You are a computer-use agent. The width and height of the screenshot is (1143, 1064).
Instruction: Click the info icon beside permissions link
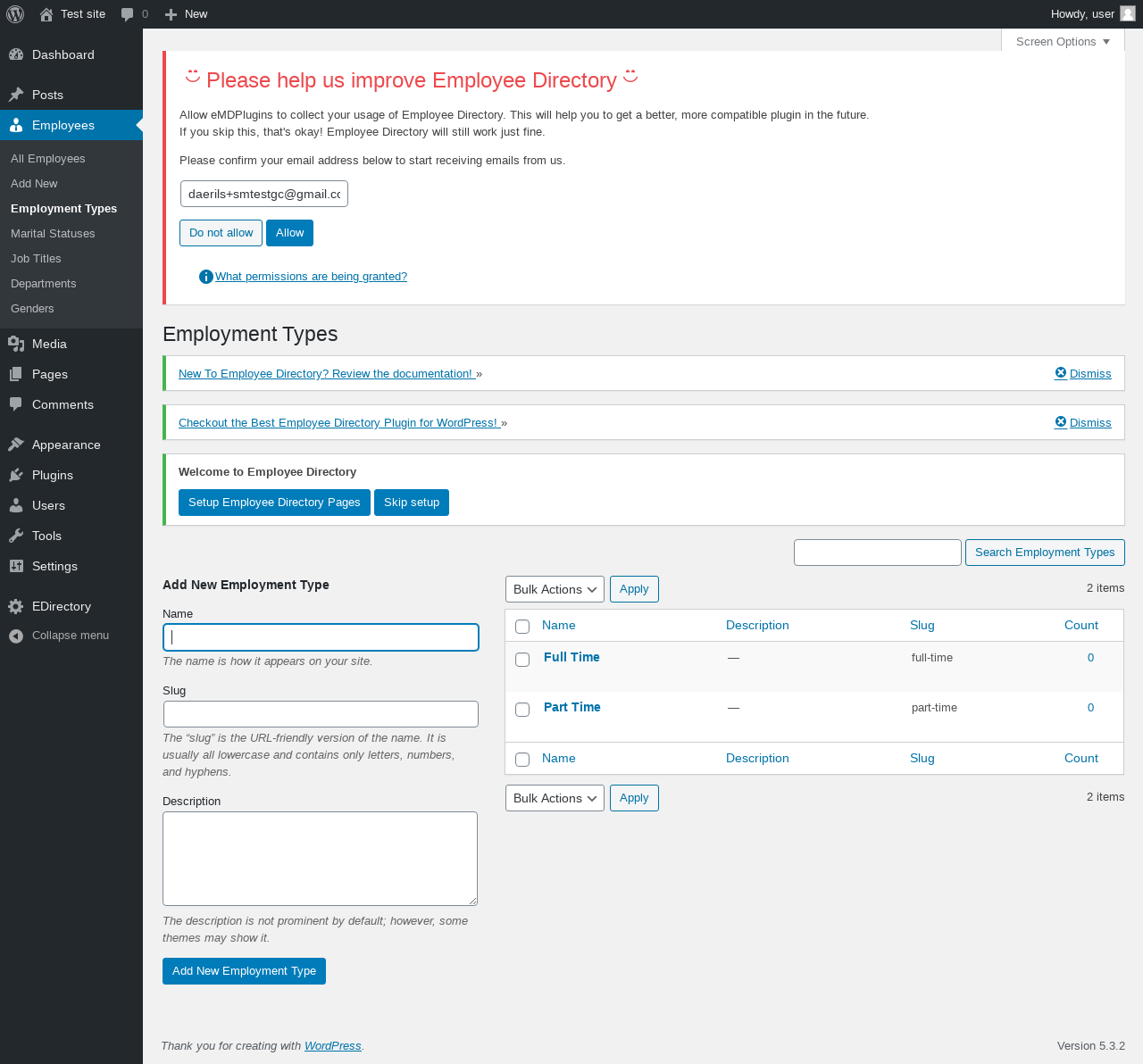(206, 277)
